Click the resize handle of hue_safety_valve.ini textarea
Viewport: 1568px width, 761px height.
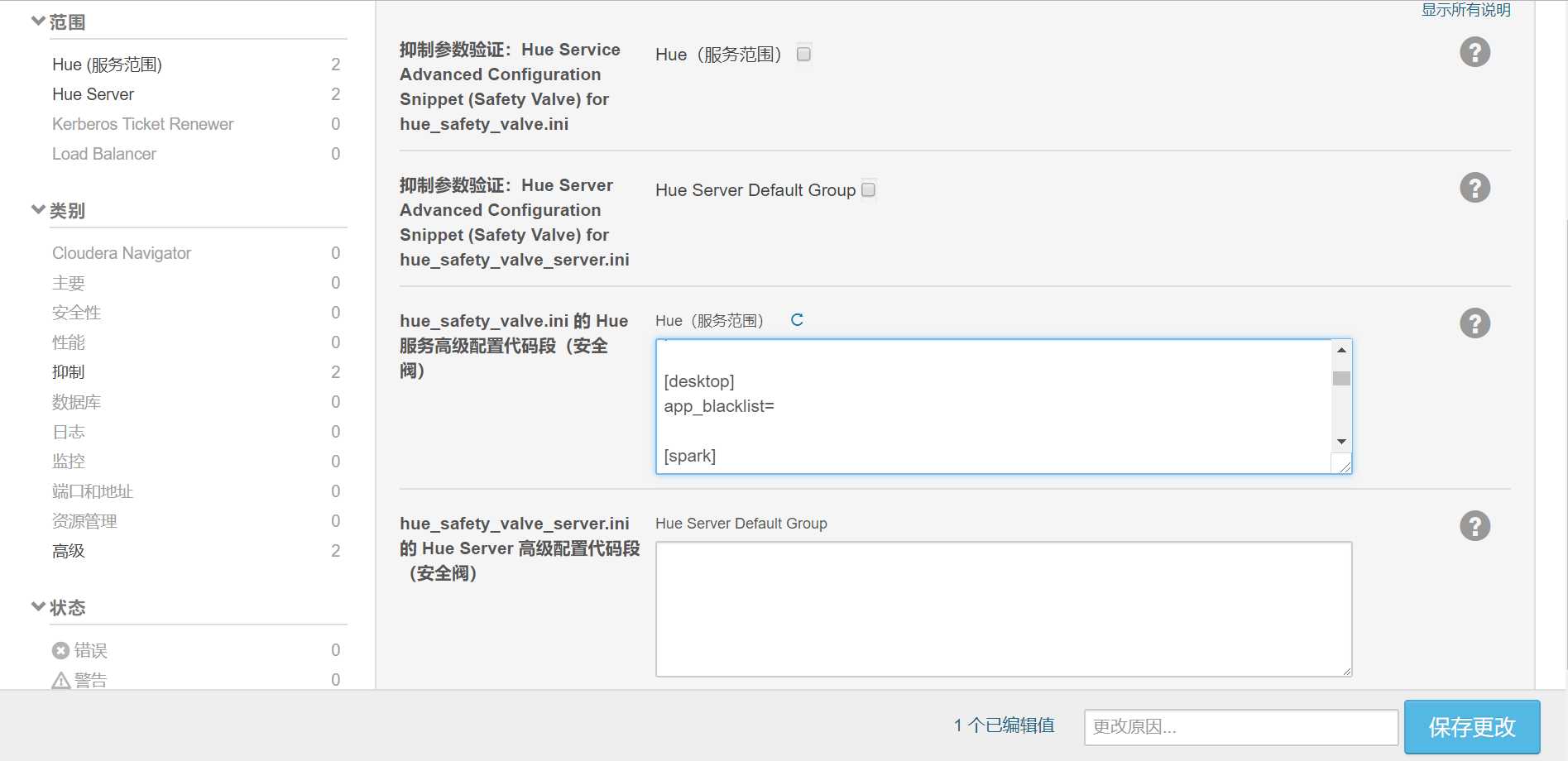[1345, 467]
